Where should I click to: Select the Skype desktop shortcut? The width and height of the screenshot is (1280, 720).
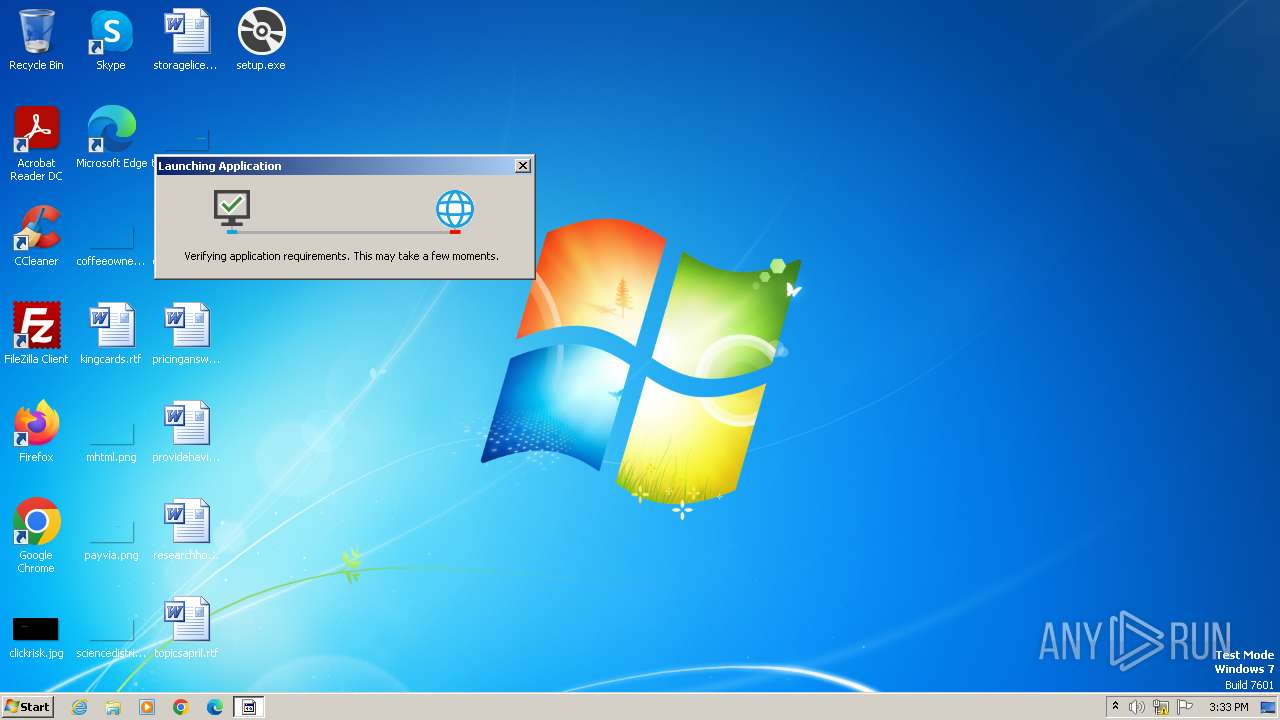pos(111,40)
